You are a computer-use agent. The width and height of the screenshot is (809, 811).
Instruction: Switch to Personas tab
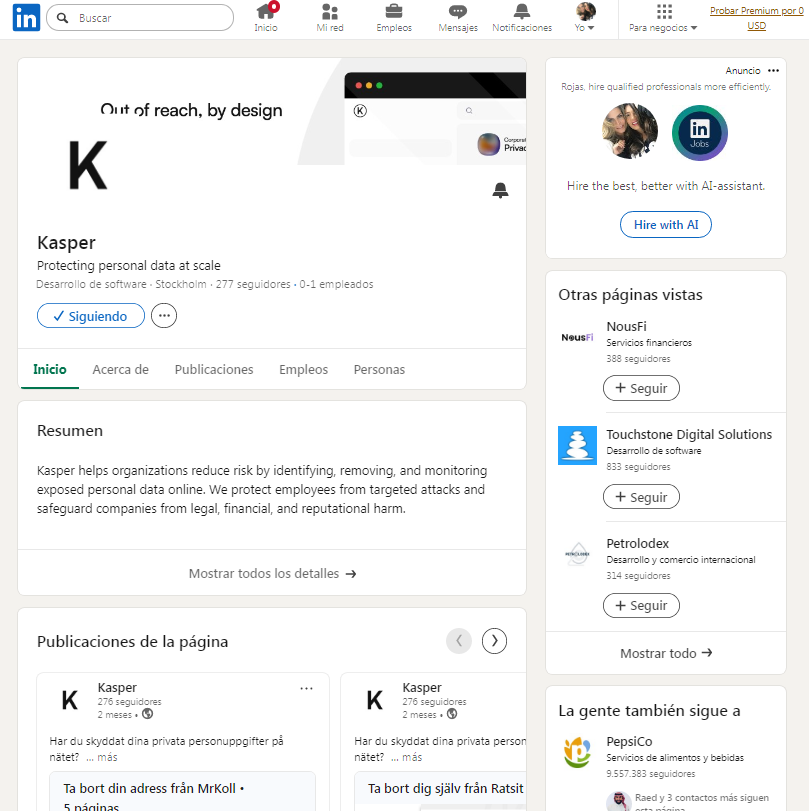[x=379, y=369]
